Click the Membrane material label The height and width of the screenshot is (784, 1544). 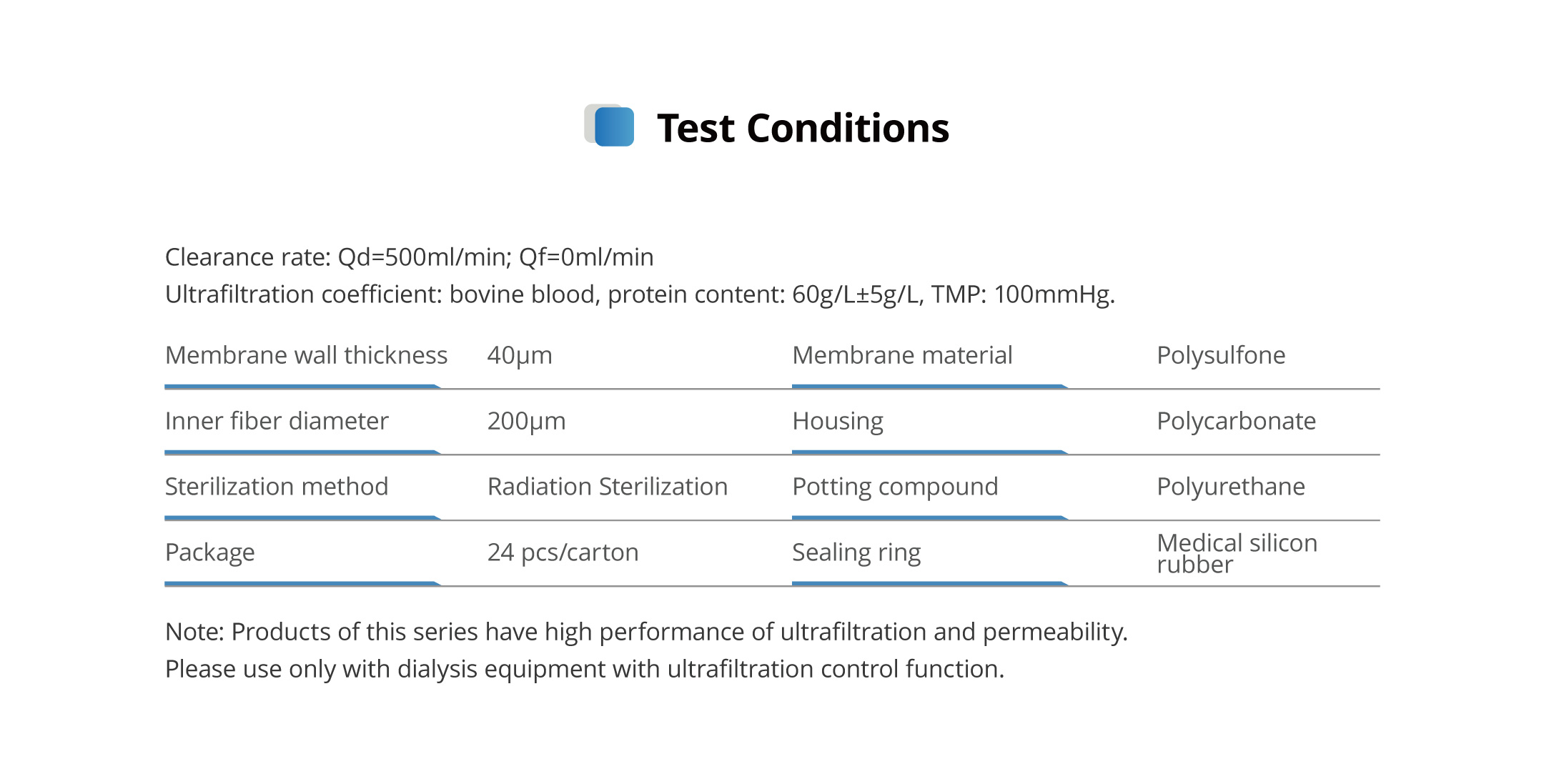(902, 355)
